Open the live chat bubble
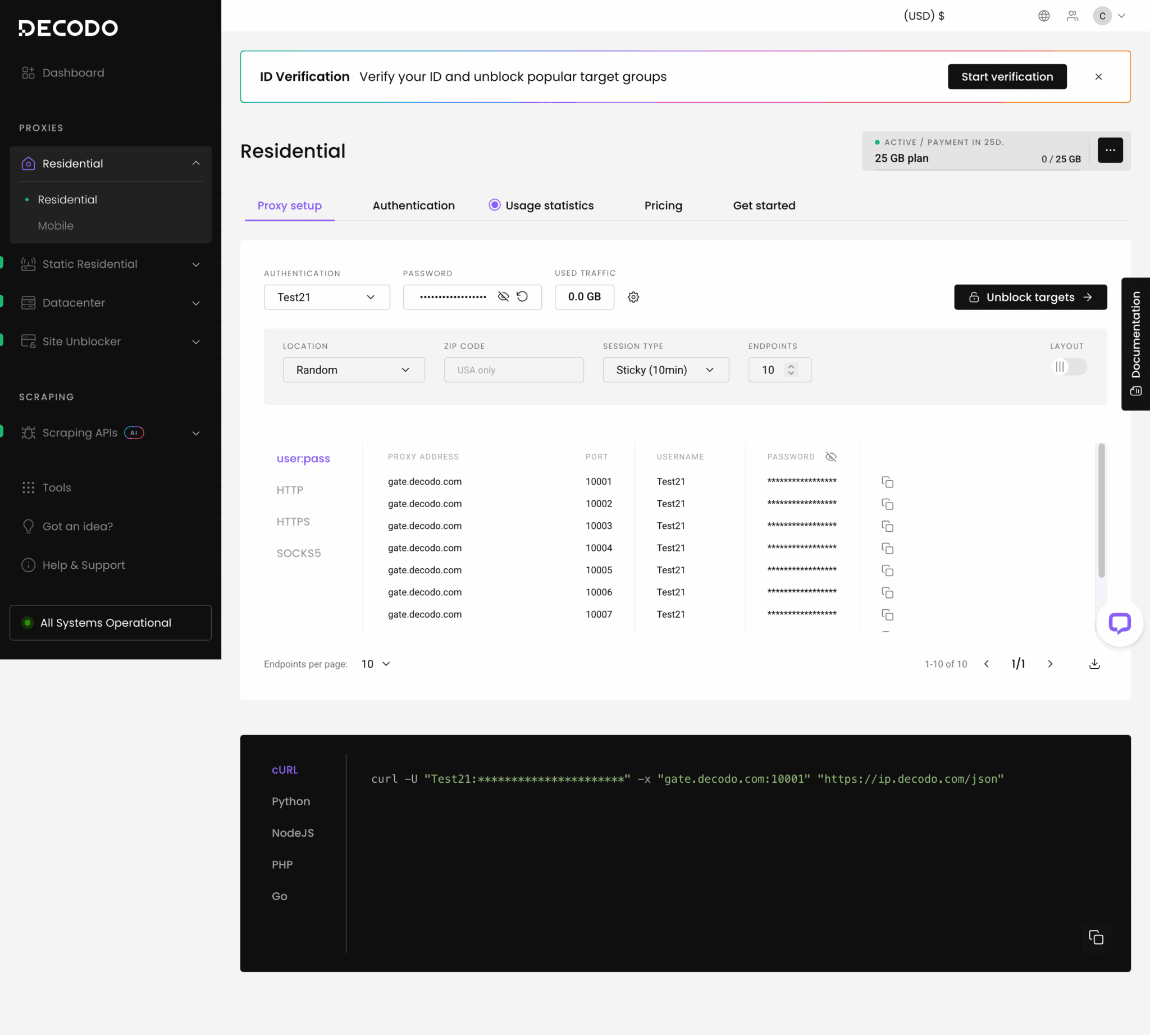Viewport: 1150px width, 1036px height. click(x=1119, y=623)
